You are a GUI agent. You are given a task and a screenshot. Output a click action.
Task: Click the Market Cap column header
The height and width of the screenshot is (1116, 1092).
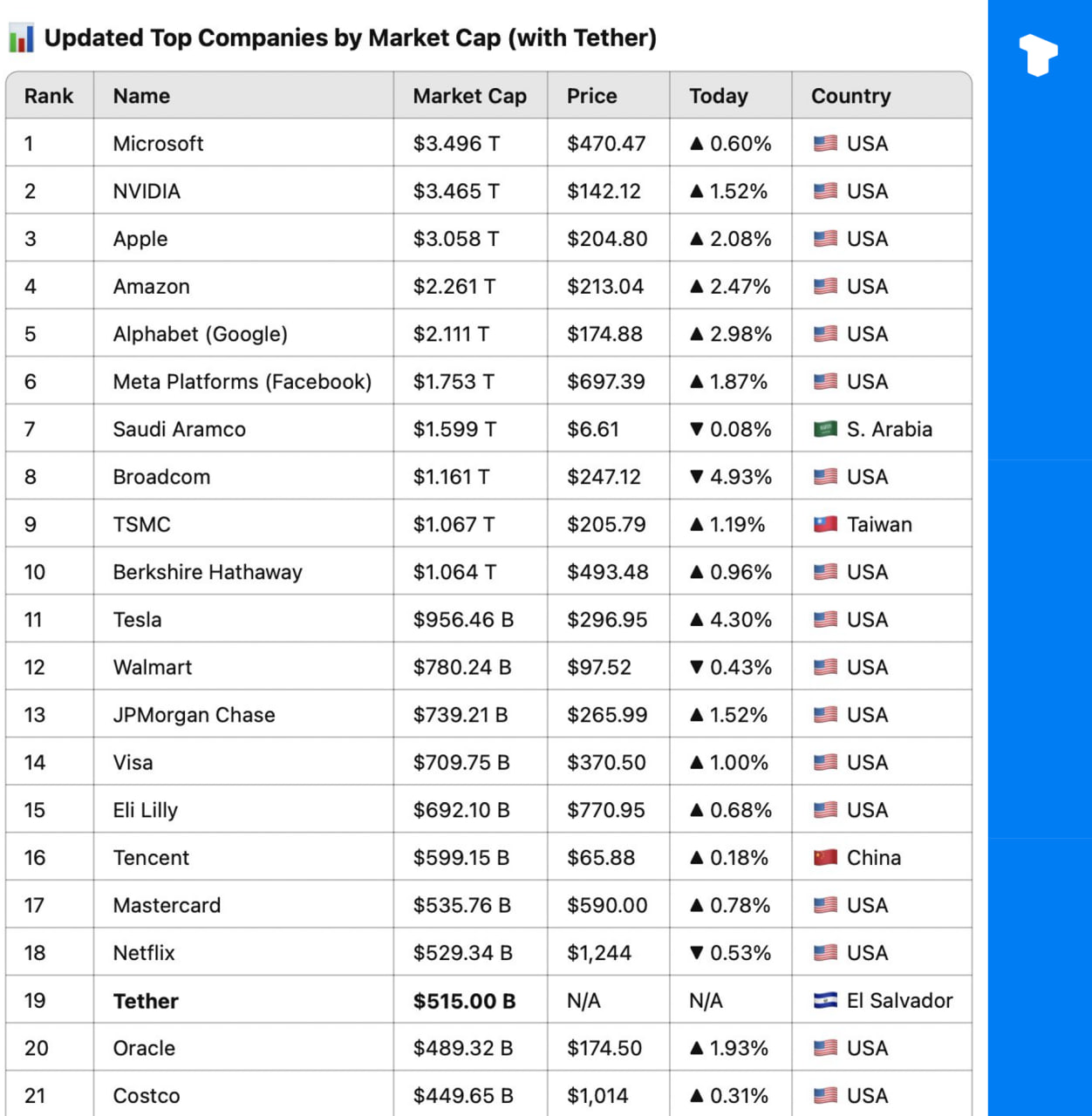point(469,96)
